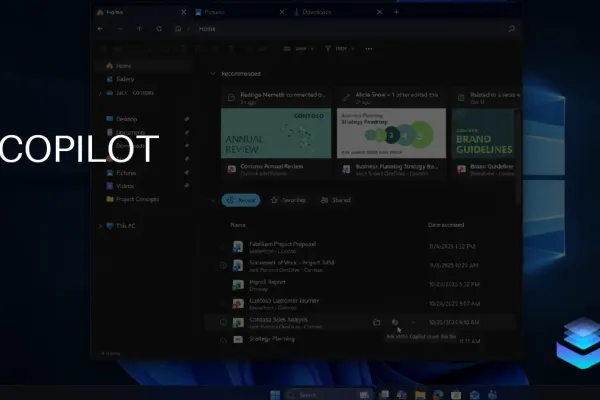Screen dimensions: 600x400
Task: Click the Payroll Report Excel icon
Action: [238, 285]
